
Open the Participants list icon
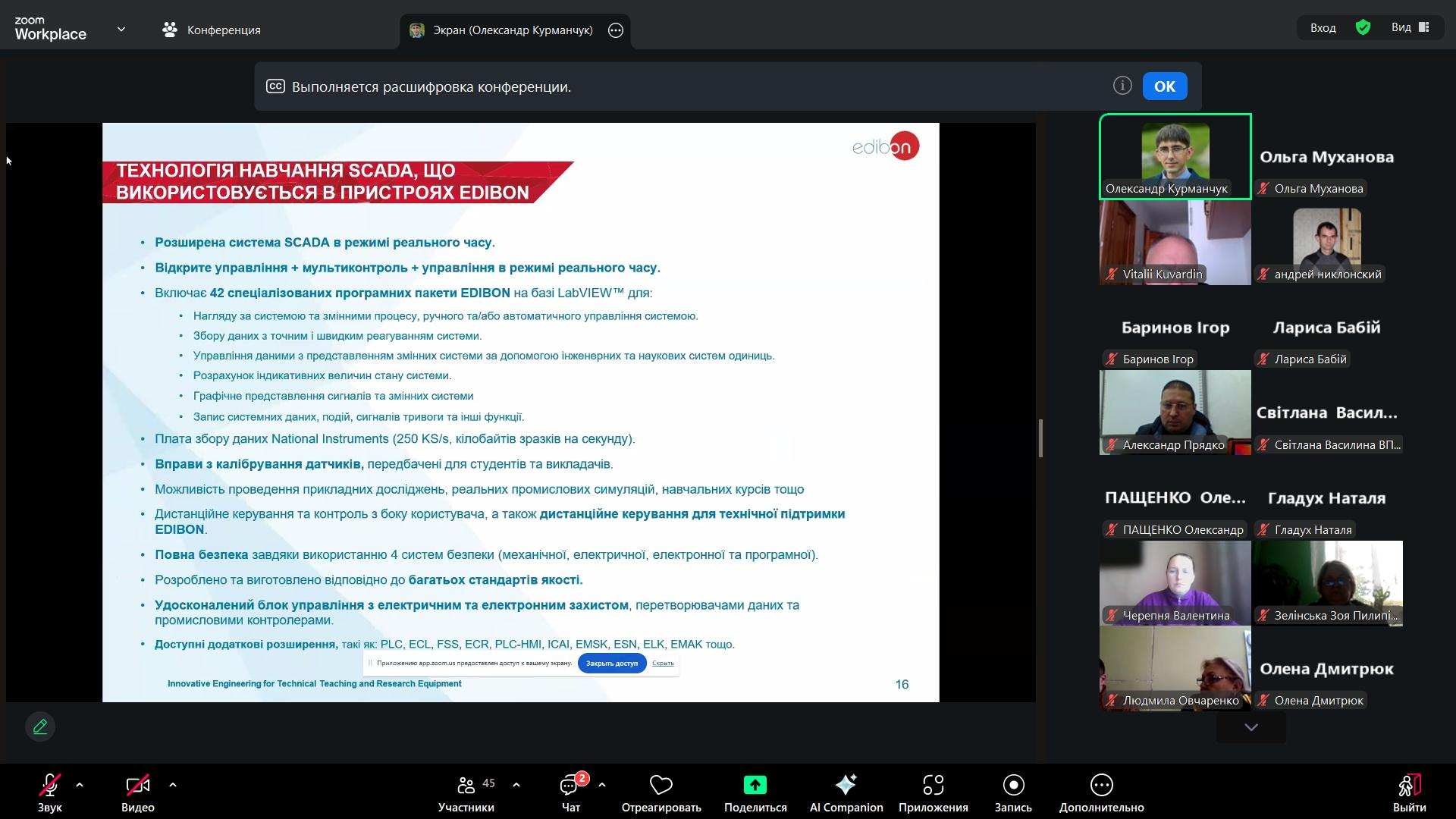[466, 786]
